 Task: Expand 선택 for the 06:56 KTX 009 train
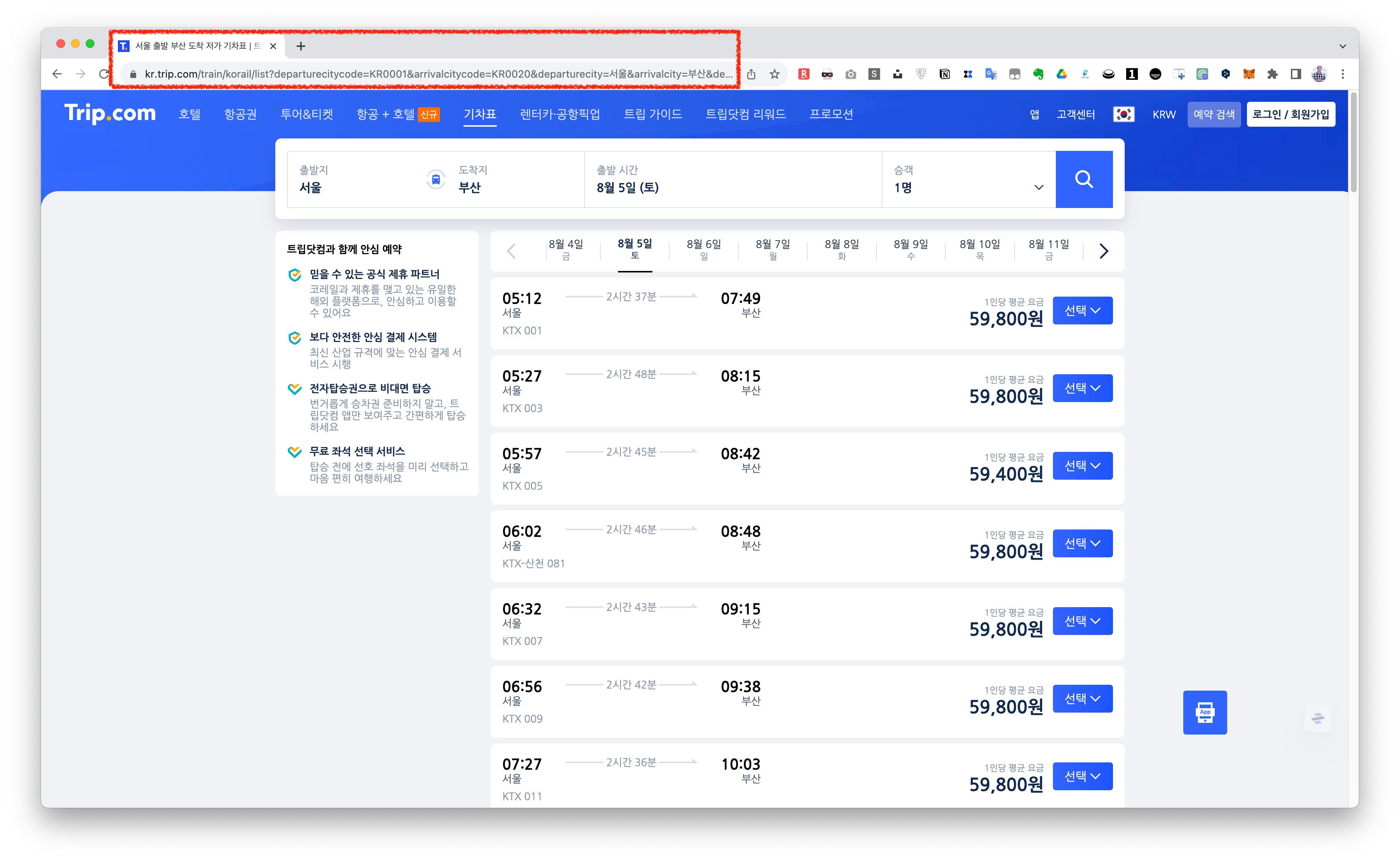[x=1082, y=698]
